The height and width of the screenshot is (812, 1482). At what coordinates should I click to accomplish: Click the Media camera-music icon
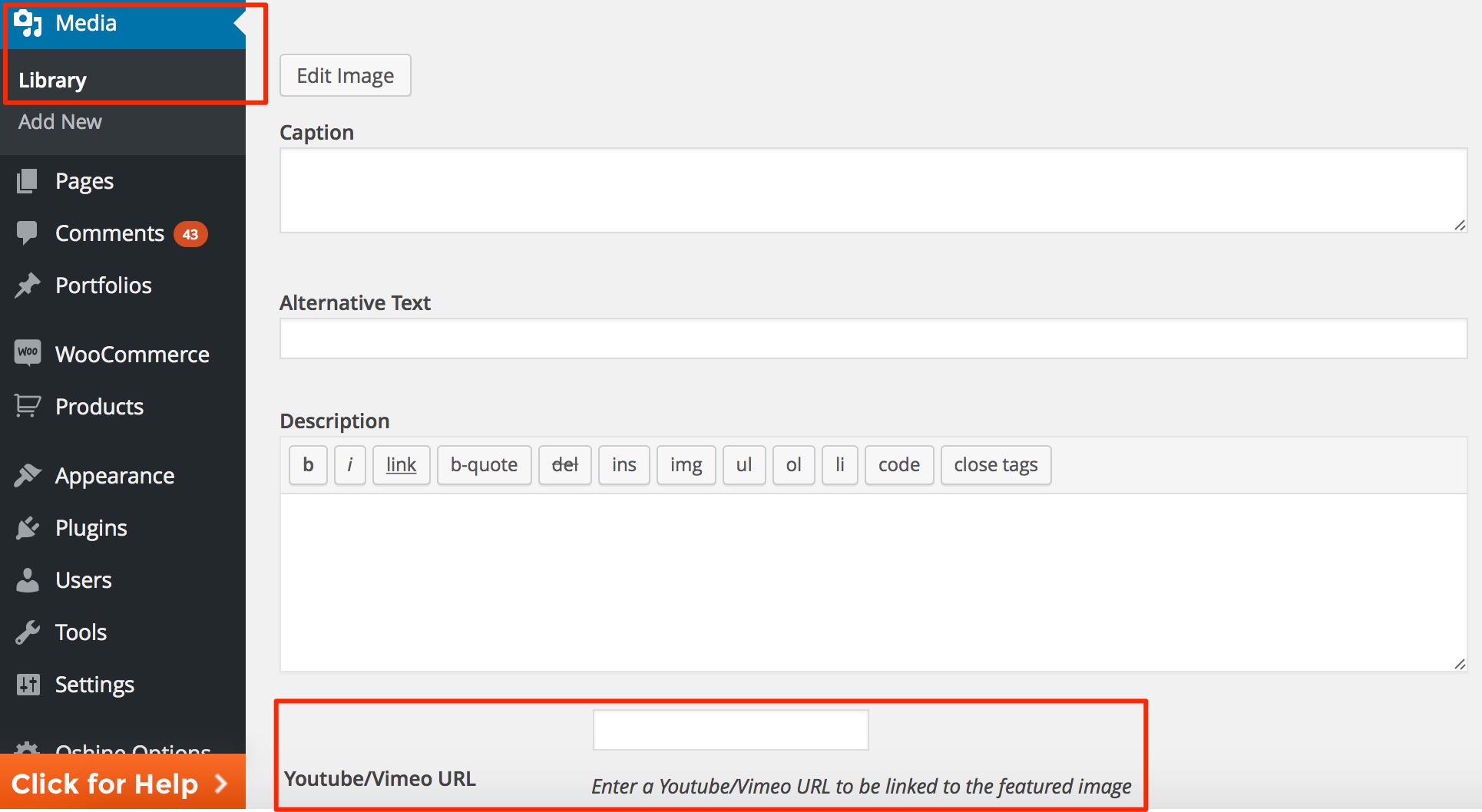28,23
